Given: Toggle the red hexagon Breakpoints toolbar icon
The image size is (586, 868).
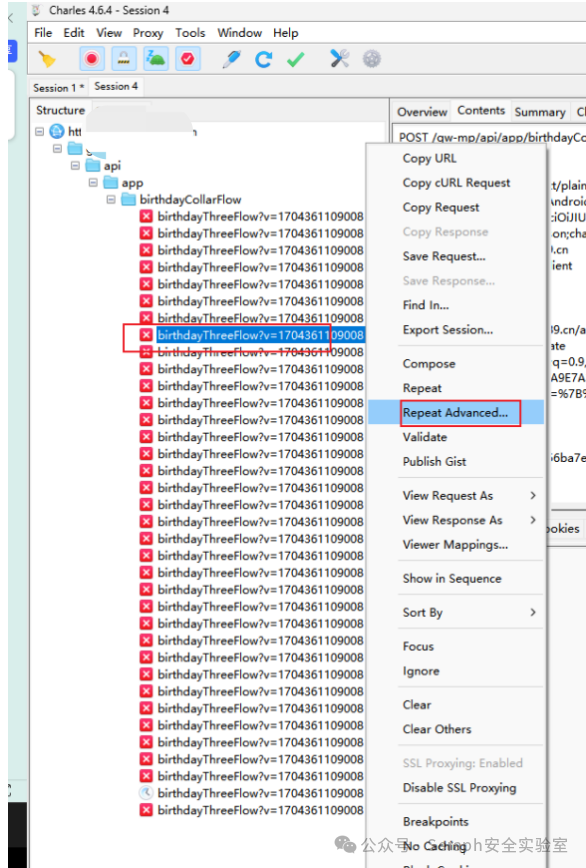Looking at the screenshot, I should click(x=188, y=59).
